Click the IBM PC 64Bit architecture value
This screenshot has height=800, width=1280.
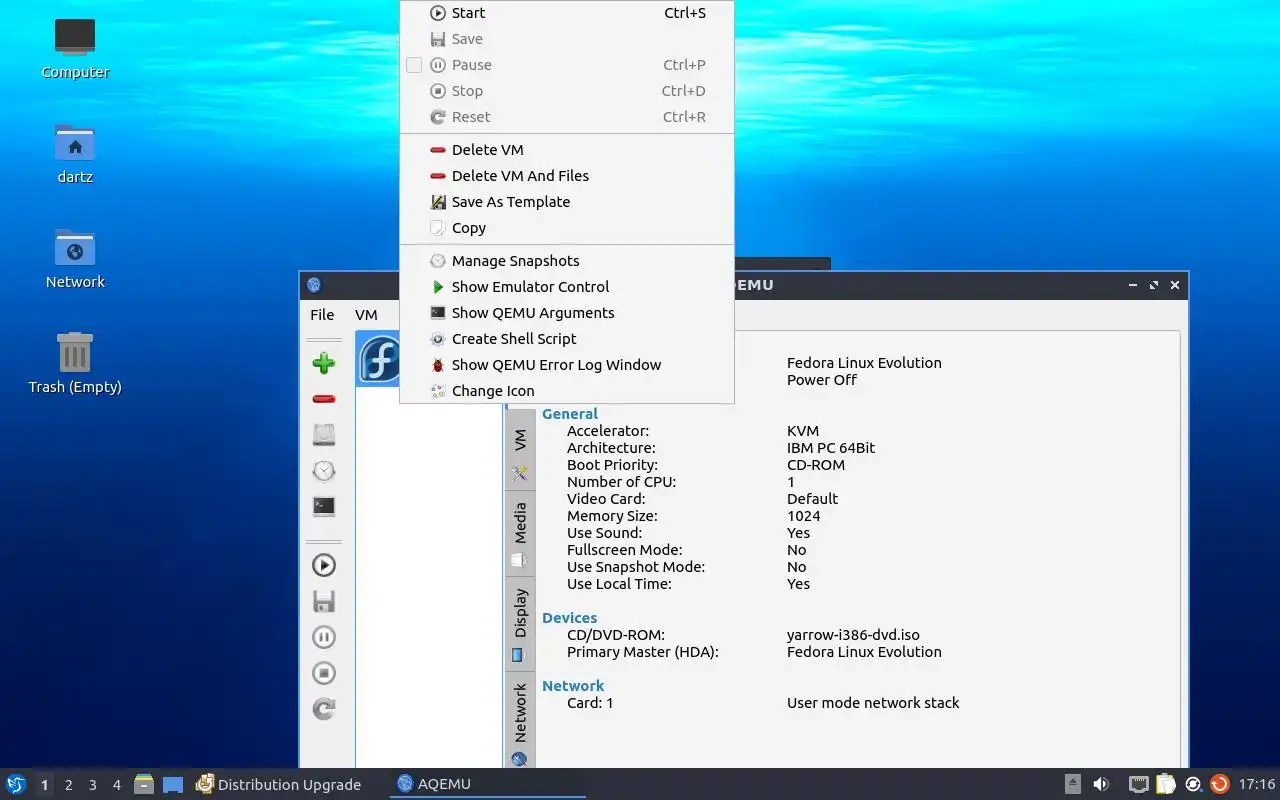[831, 448]
